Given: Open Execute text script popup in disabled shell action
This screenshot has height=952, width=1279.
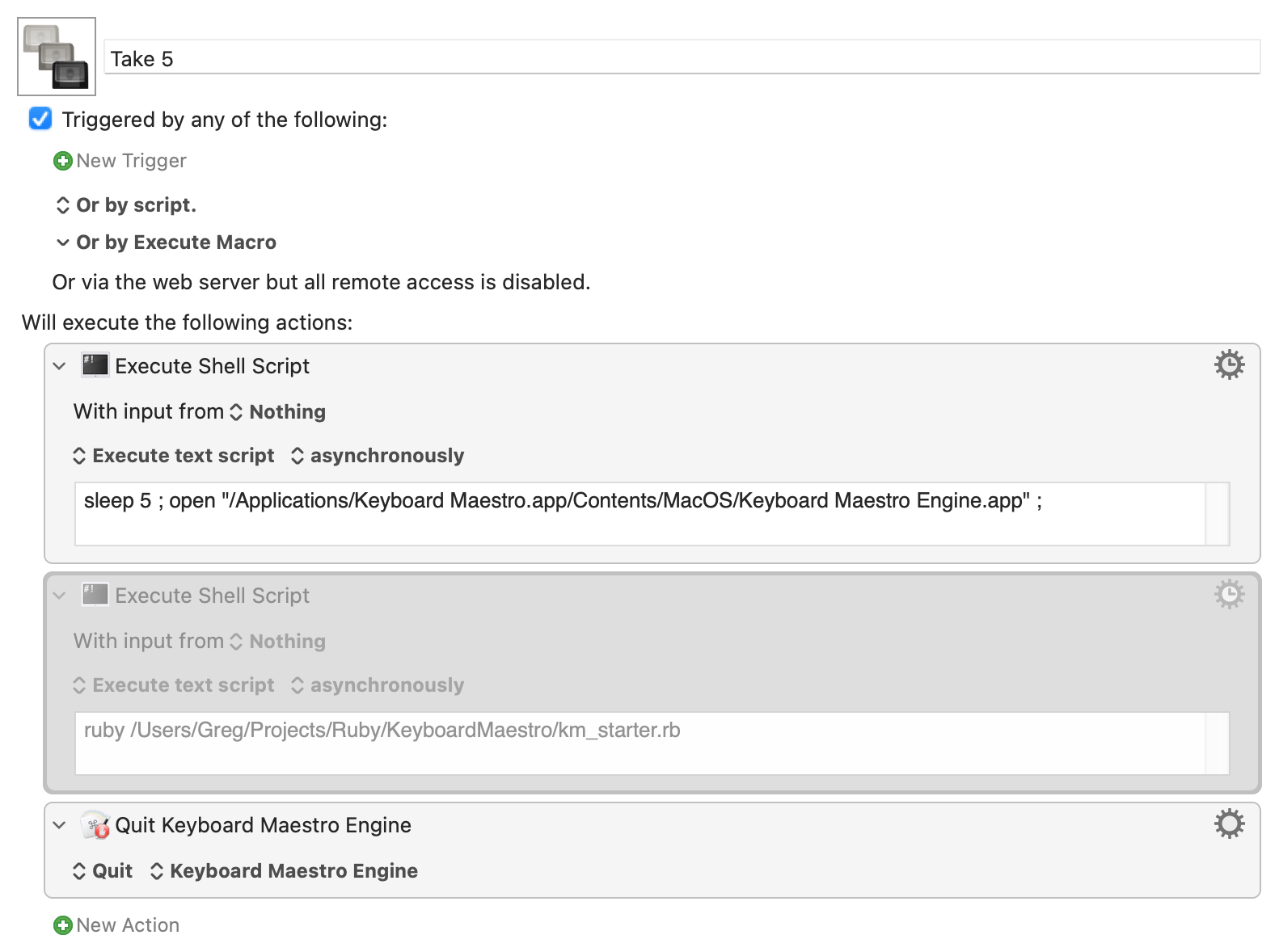Looking at the screenshot, I should pyautogui.click(x=174, y=685).
